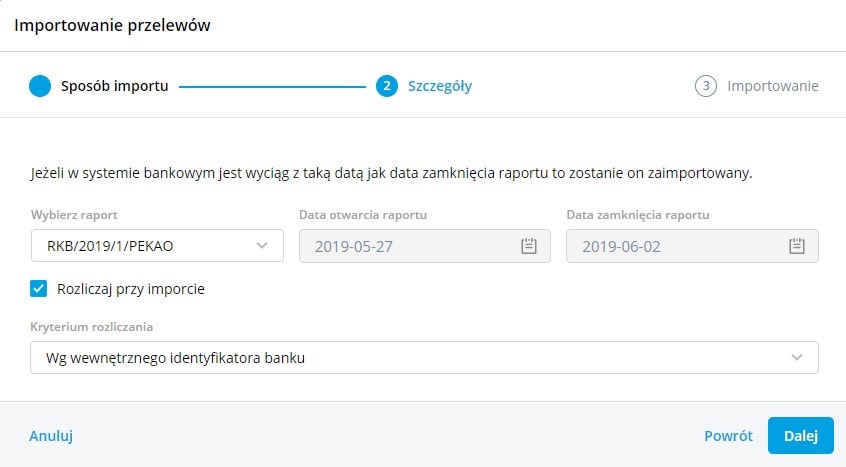
Task: Jump to the Importowanie step label
Action: pos(773,86)
